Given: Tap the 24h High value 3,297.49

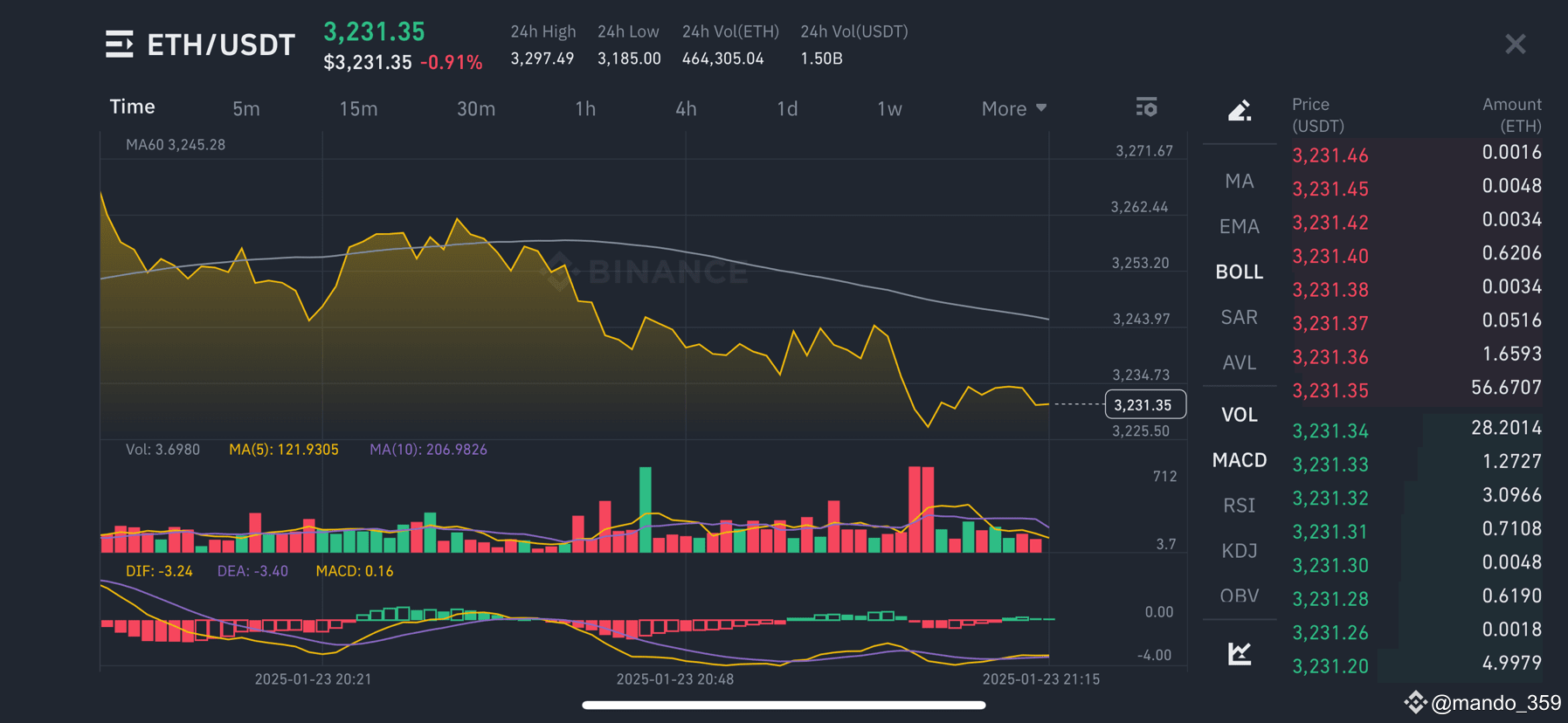Looking at the screenshot, I should pyautogui.click(x=542, y=59).
